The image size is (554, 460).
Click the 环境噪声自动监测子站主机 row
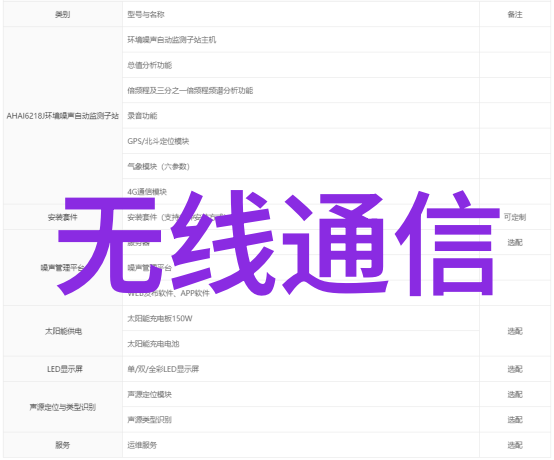click(x=301, y=40)
